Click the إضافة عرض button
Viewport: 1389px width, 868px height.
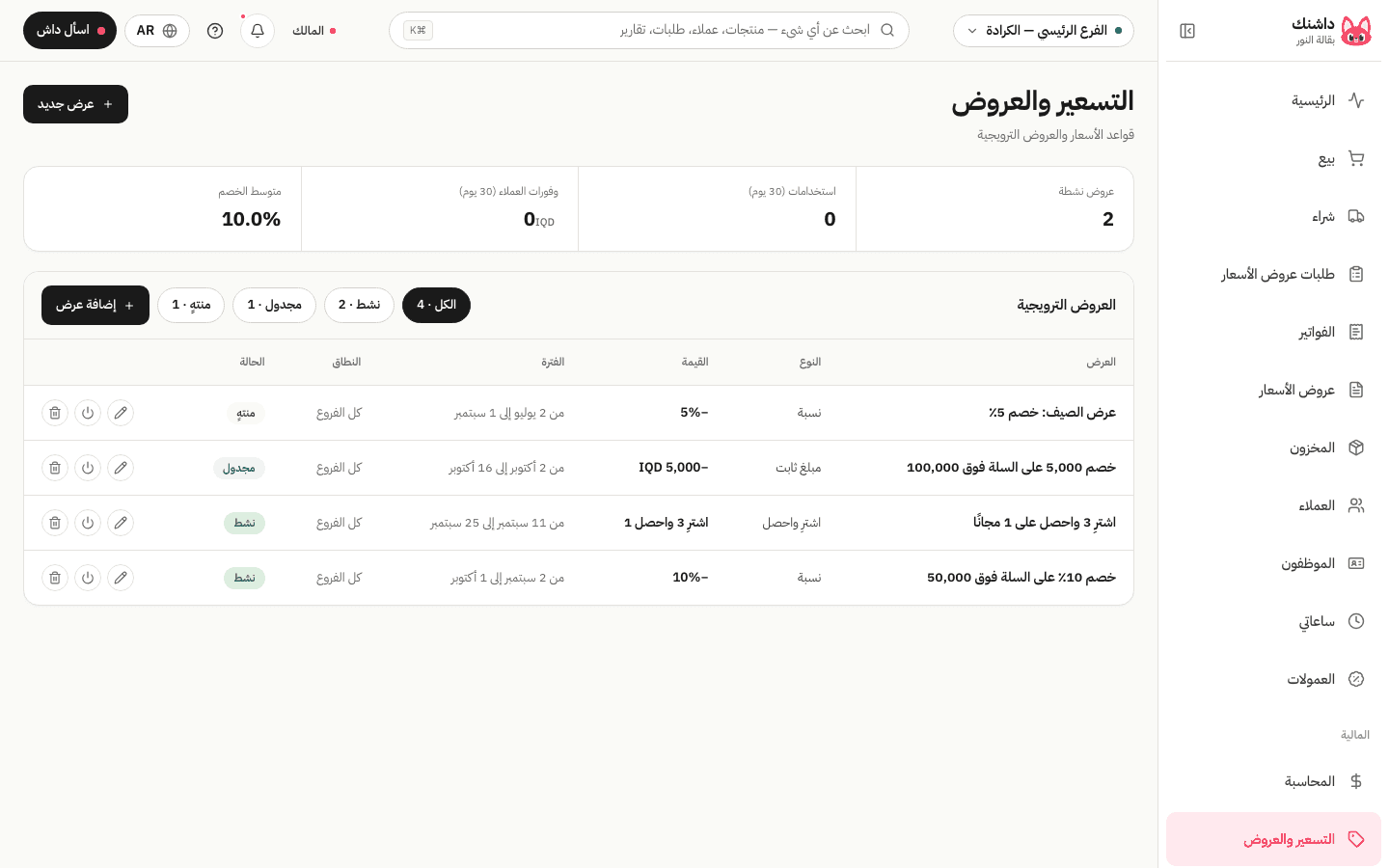(x=95, y=305)
